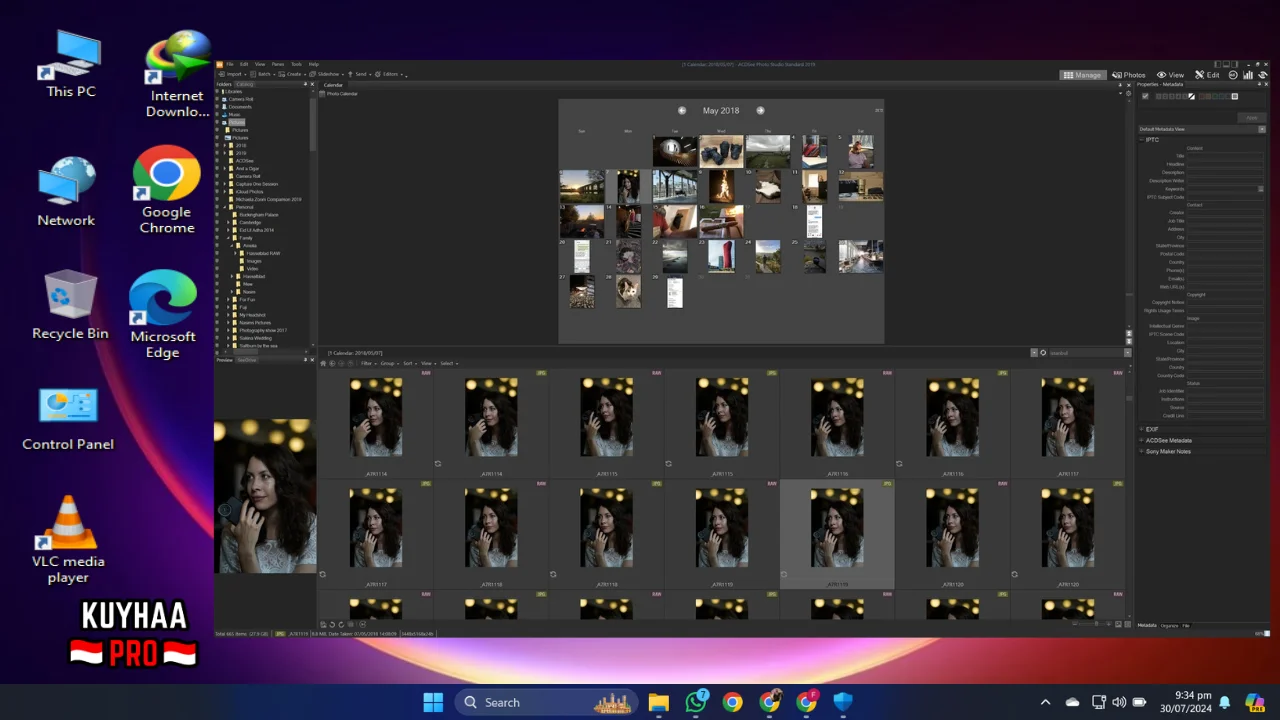The image size is (1280, 720).
Task: Switch to Photos mode
Action: pyautogui.click(x=1129, y=75)
